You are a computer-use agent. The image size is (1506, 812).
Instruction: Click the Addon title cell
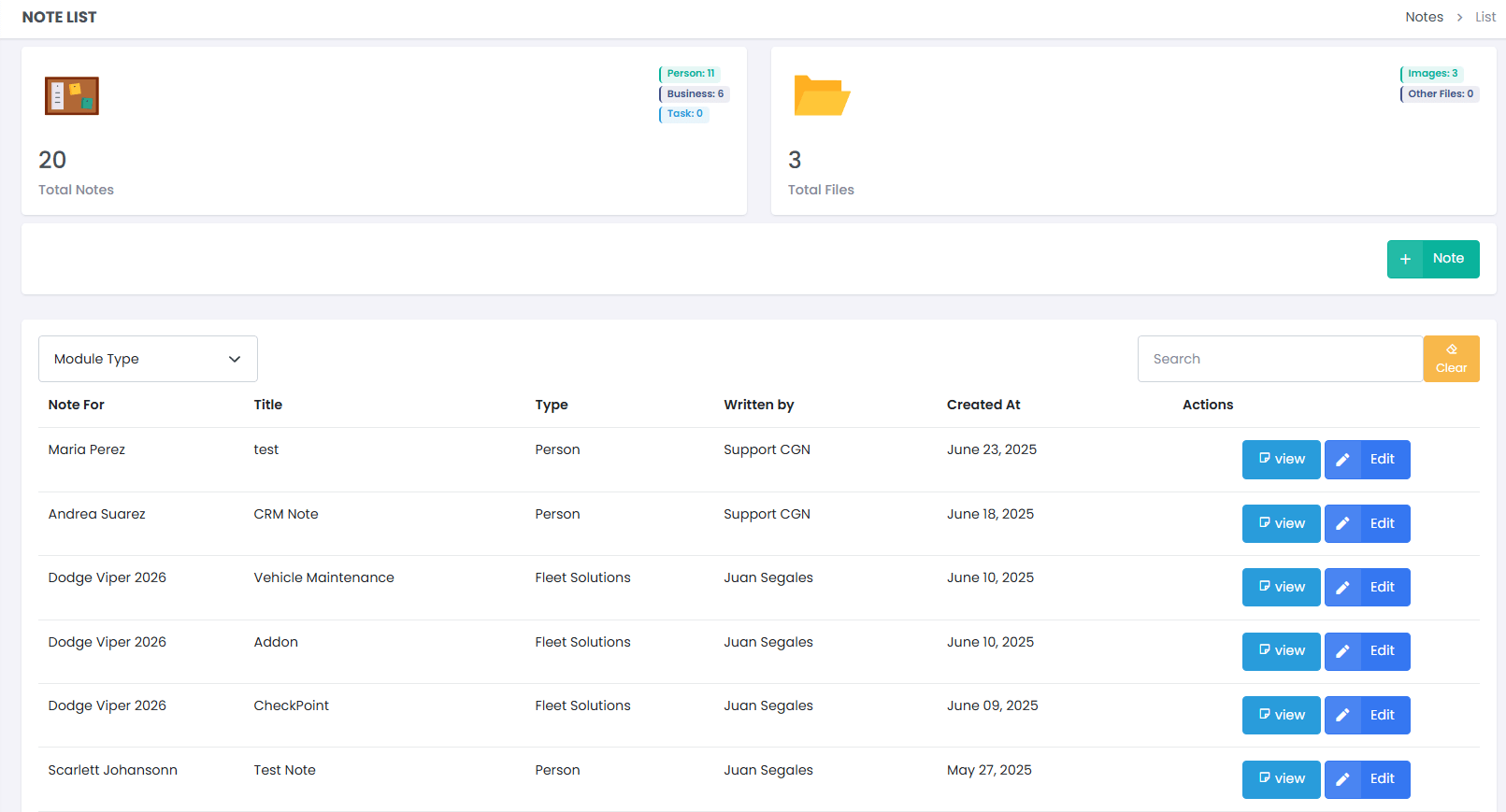click(x=276, y=642)
